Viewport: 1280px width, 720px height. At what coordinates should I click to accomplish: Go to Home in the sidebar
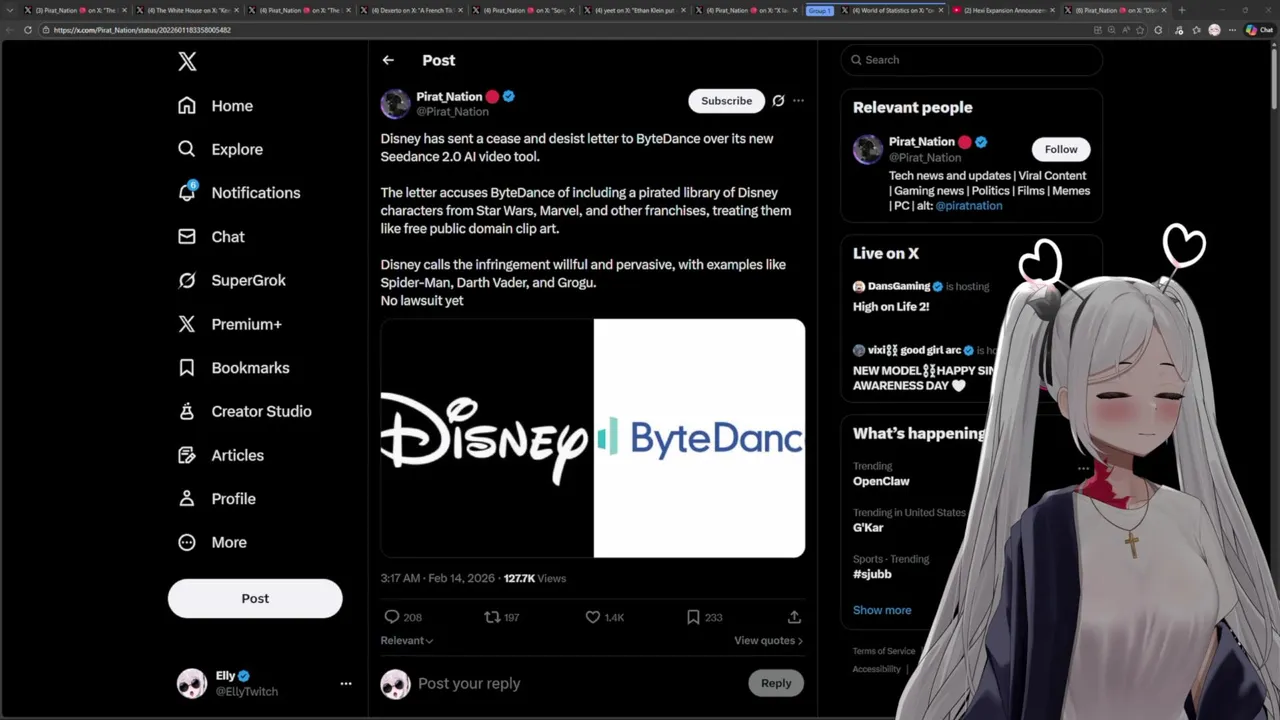215,106
